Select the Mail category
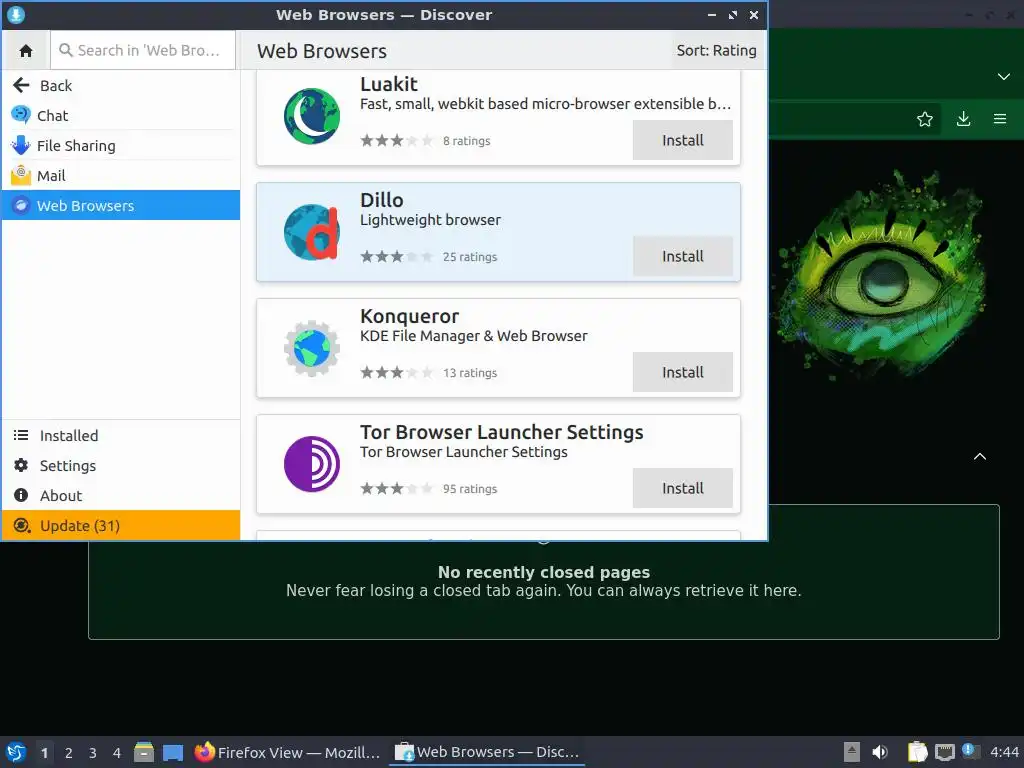Screen dimensions: 1024x768 [x=121, y=176]
